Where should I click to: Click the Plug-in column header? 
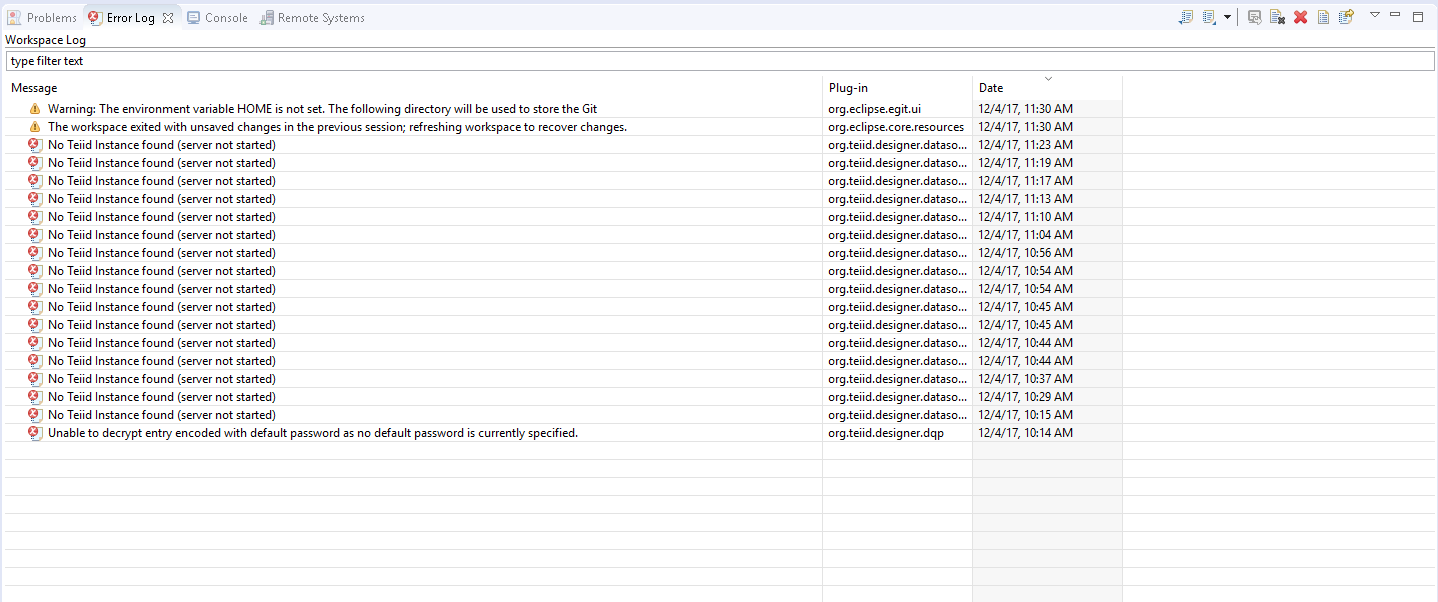click(x=848, y=88)
